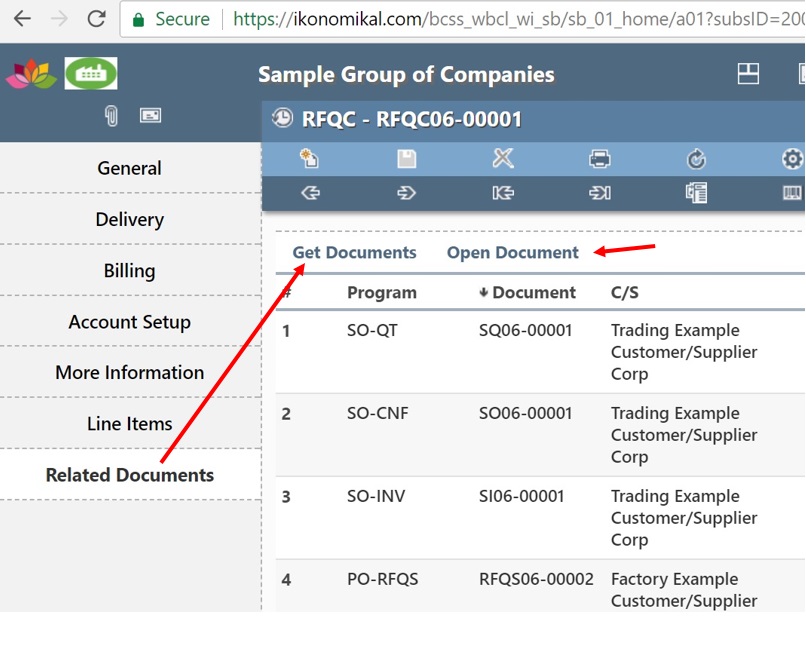Click the paperclip attachments icon
This screenshot has height=659, width=806.
pyautogui.click(x=111, y=116)
